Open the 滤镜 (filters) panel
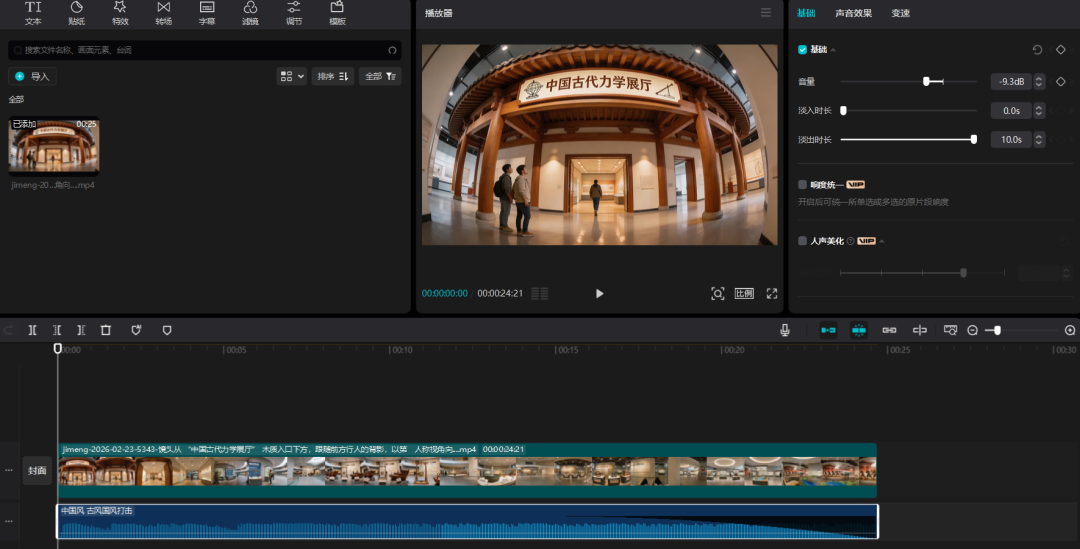 pyautogui.click(x=250, y=12)
